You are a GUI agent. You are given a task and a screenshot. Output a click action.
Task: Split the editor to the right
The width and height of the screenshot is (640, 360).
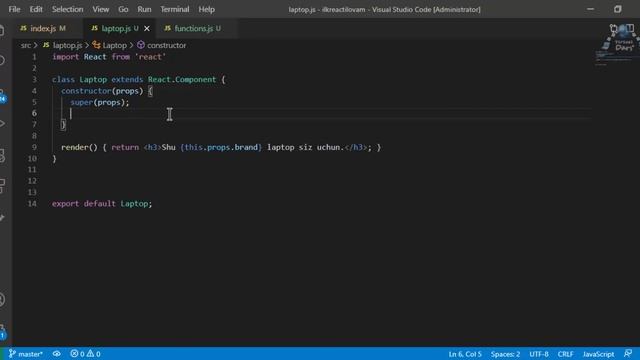tap(630, 28)
